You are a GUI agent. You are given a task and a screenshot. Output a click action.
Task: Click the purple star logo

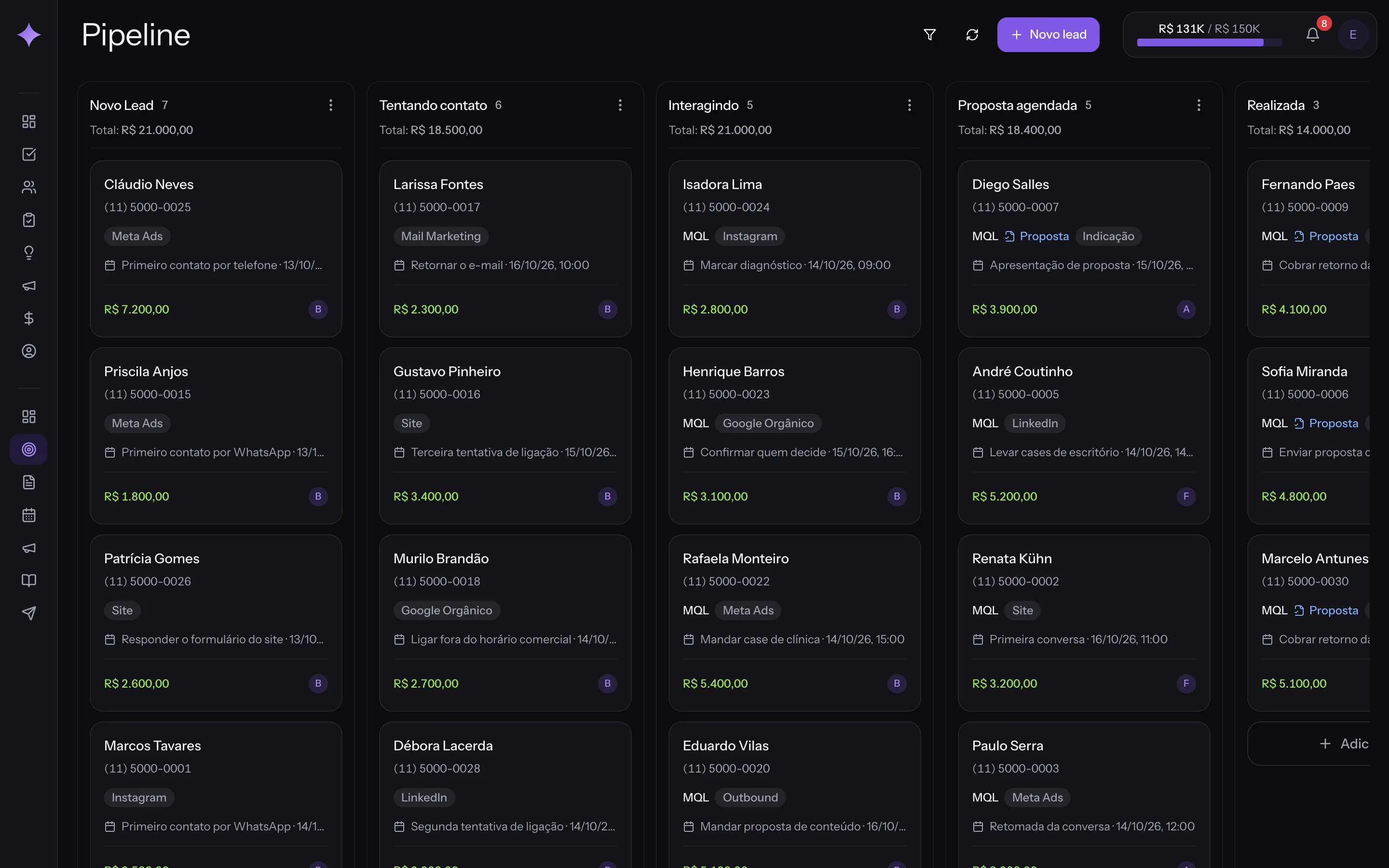click(x=29, y=34)
